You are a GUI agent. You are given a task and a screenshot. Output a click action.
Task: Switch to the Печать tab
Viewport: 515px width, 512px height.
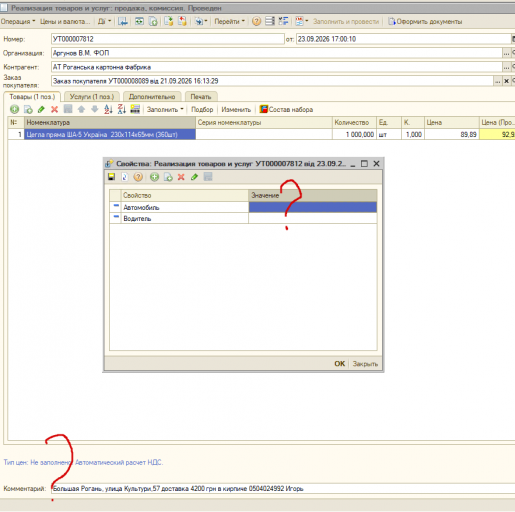coord(201,97)
